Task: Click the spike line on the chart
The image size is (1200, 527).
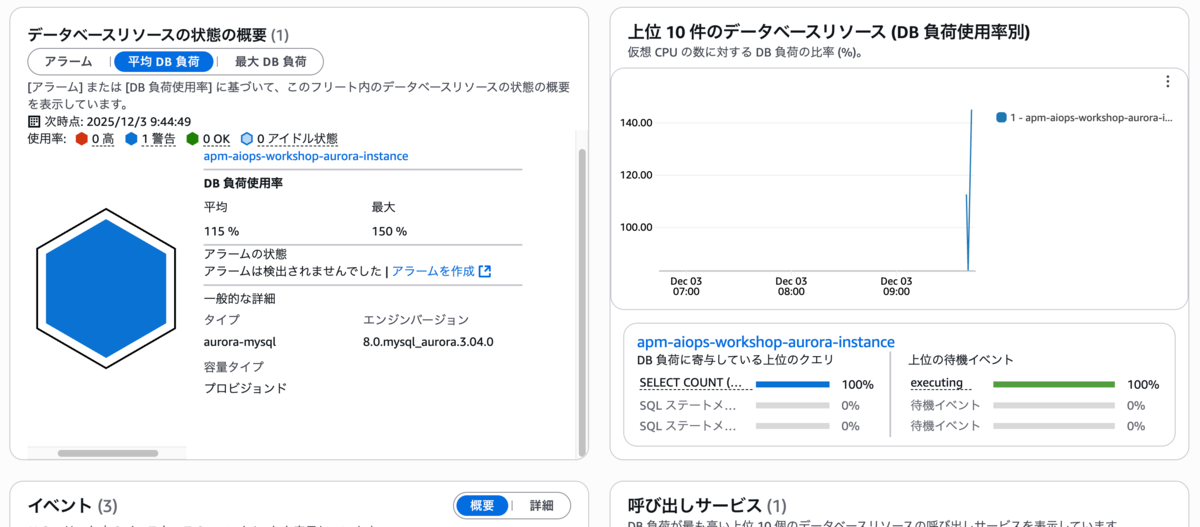Action: click(x=970, y=190)
